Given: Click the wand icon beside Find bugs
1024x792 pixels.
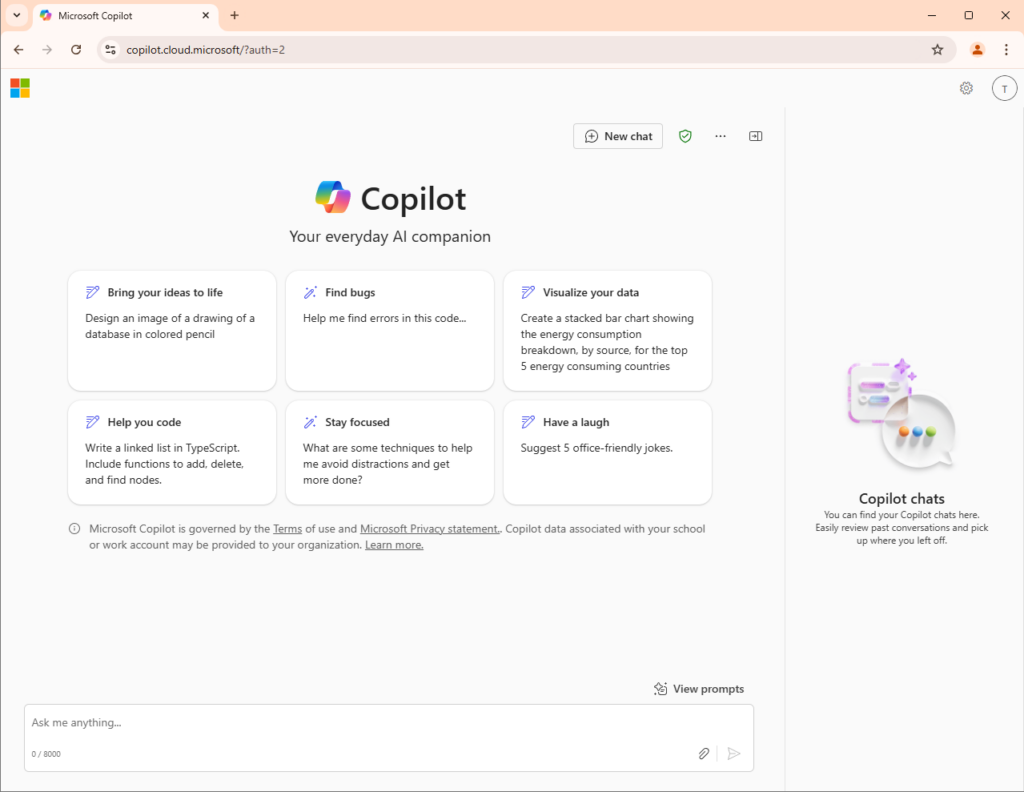Looking at the screenshot, I should pos(310,292).
